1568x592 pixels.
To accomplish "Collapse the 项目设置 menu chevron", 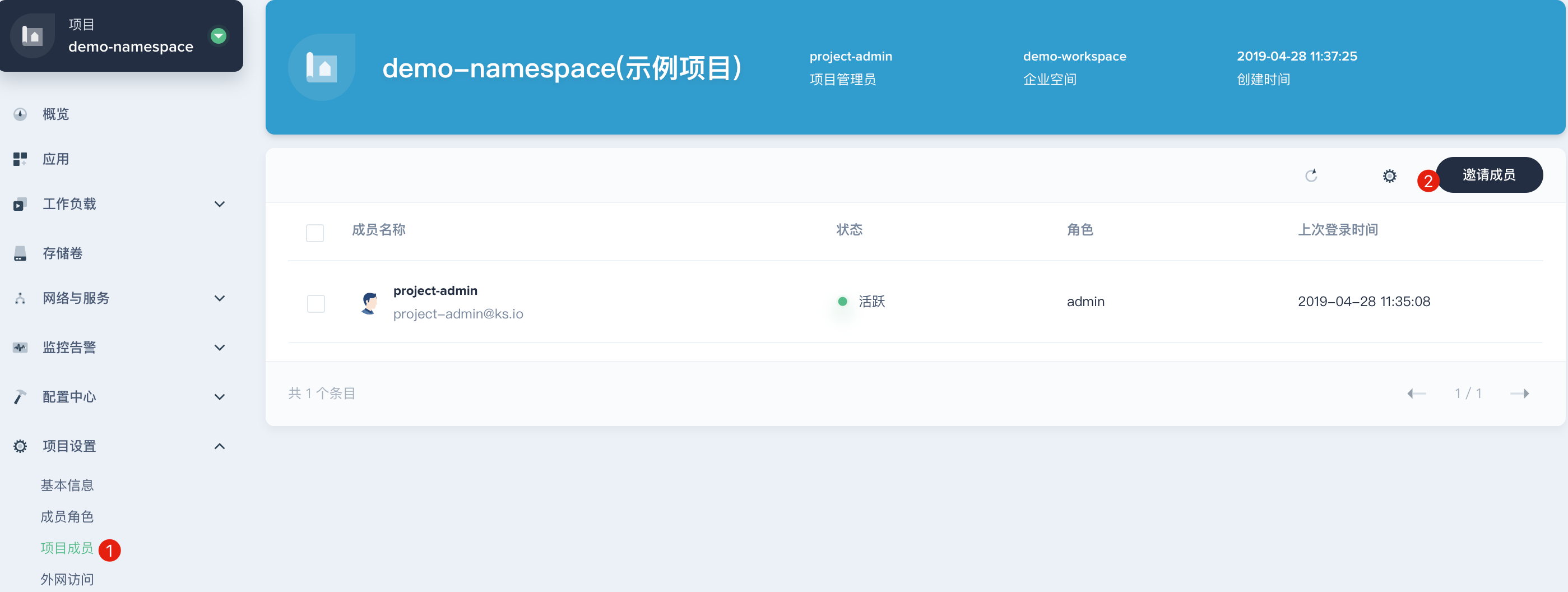I will pyautogui.click(x=220, y=446).
